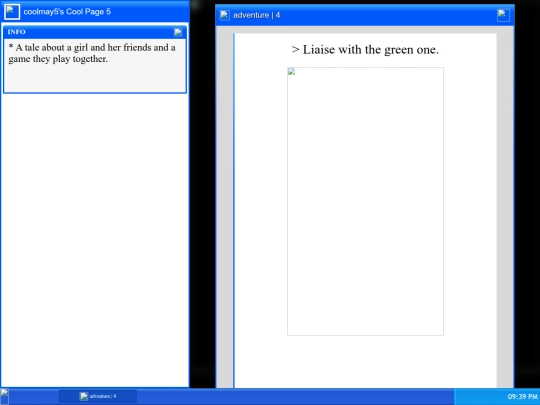This screenshot has width=540, height=405.
Task: Click the INFO panel header label
Action: [x=17, y=32]
